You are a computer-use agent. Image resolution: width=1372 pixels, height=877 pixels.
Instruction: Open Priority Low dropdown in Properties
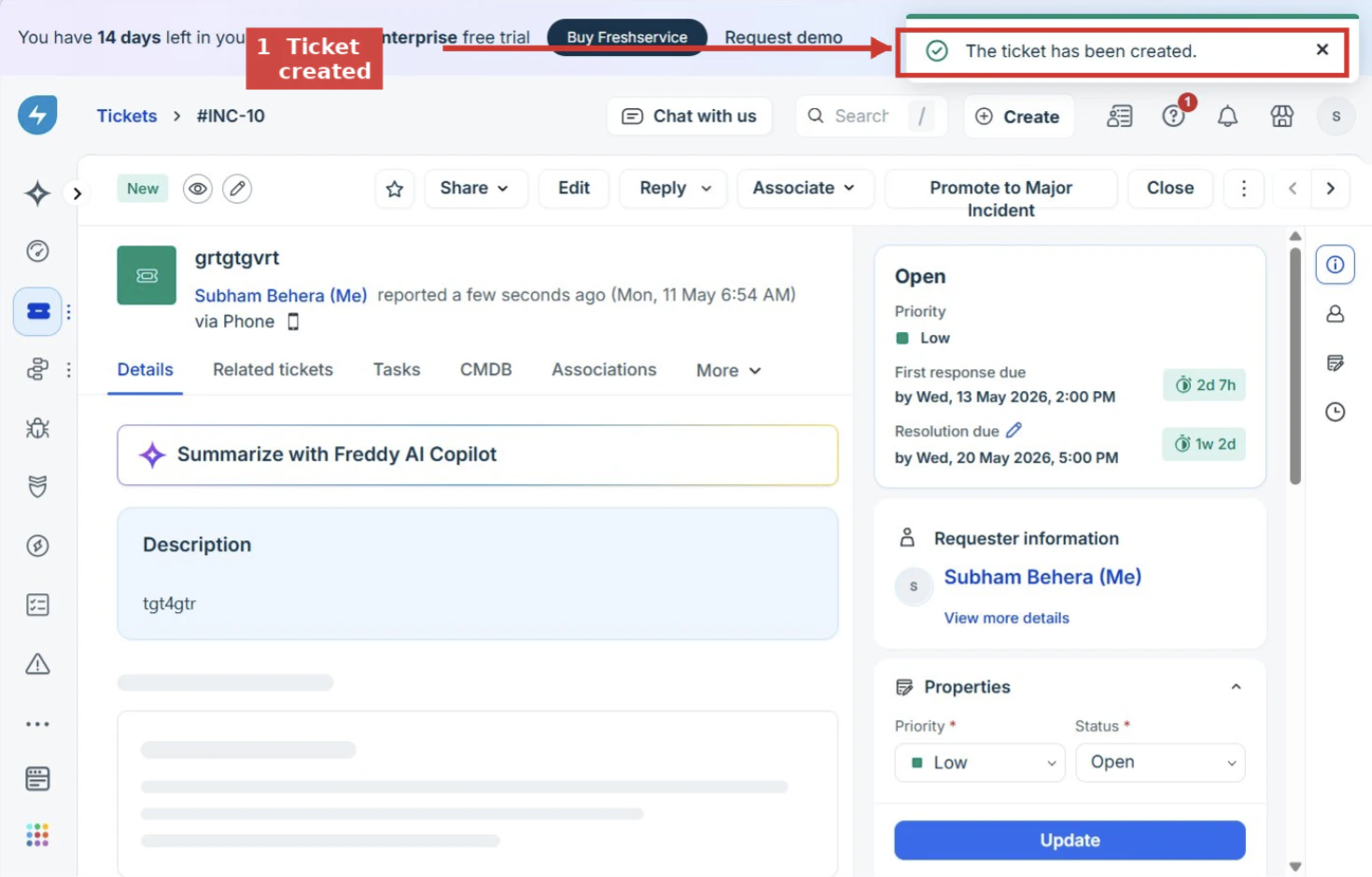point(980,762)
